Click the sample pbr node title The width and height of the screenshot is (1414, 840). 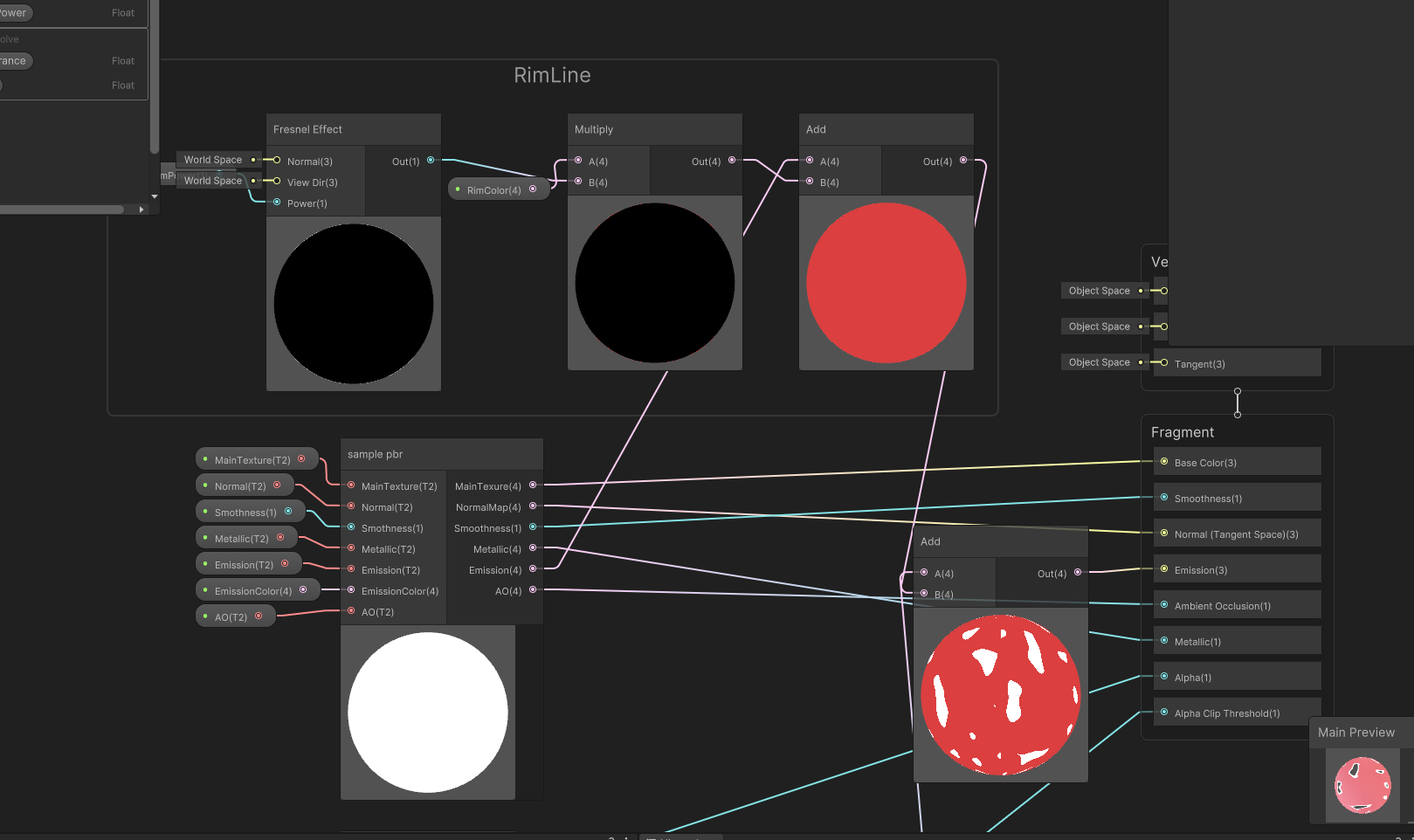pos(375,454)
